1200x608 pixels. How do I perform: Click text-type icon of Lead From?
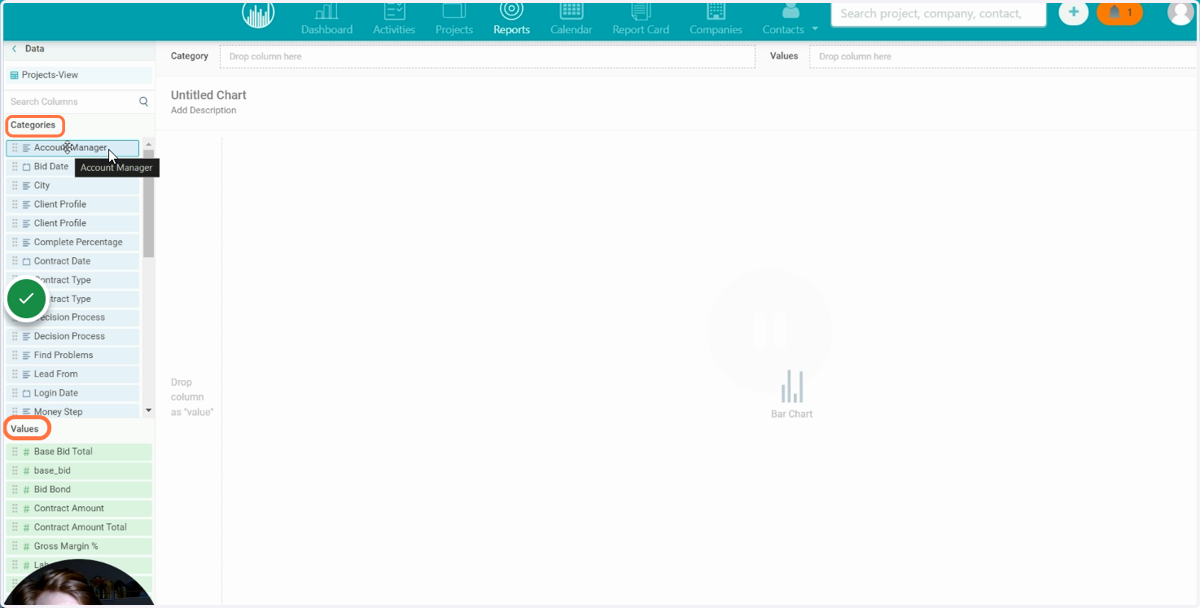coord(27,374)
